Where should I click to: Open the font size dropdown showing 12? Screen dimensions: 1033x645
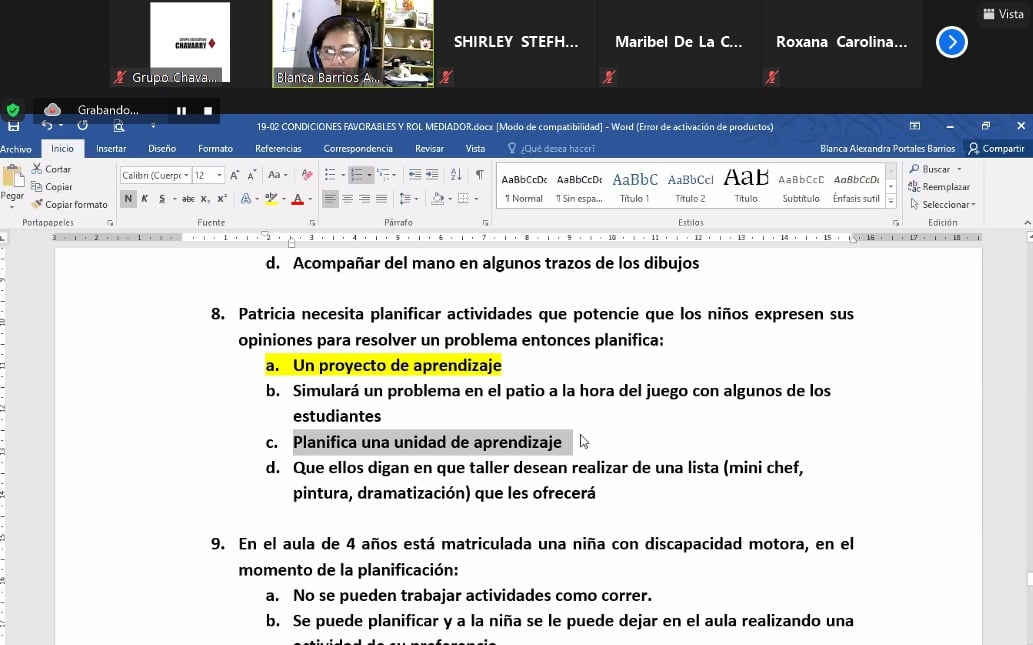point(219,175)
